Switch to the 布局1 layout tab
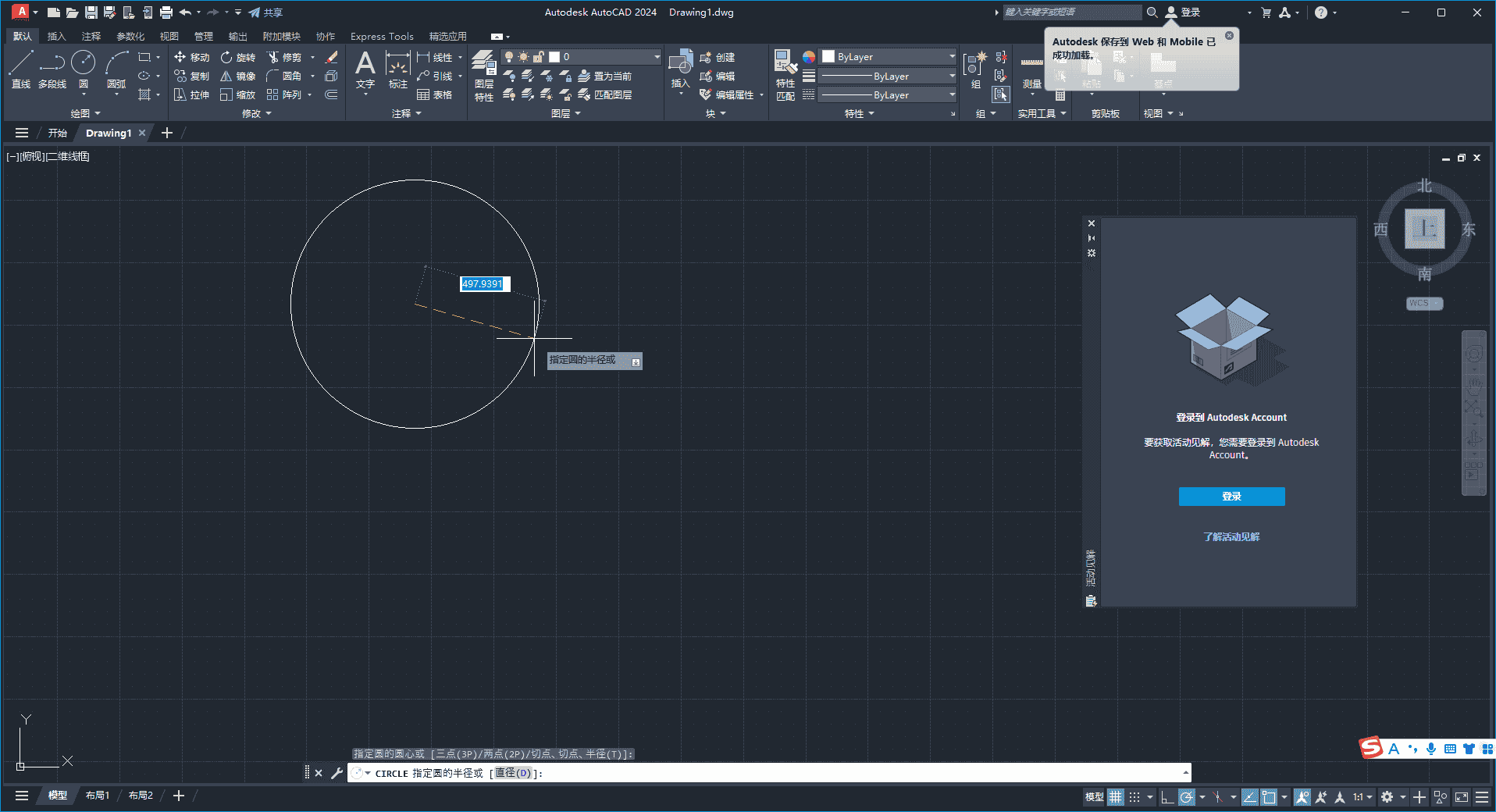 pos(97,795)
